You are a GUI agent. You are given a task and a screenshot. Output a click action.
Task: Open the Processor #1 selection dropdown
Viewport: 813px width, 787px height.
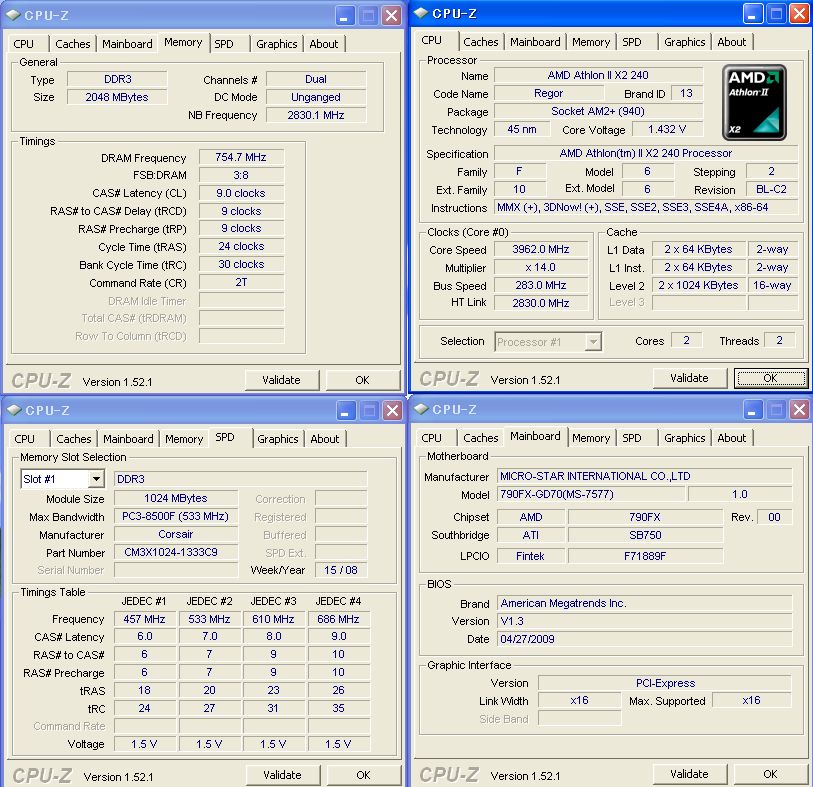click(x=593, y=342)
